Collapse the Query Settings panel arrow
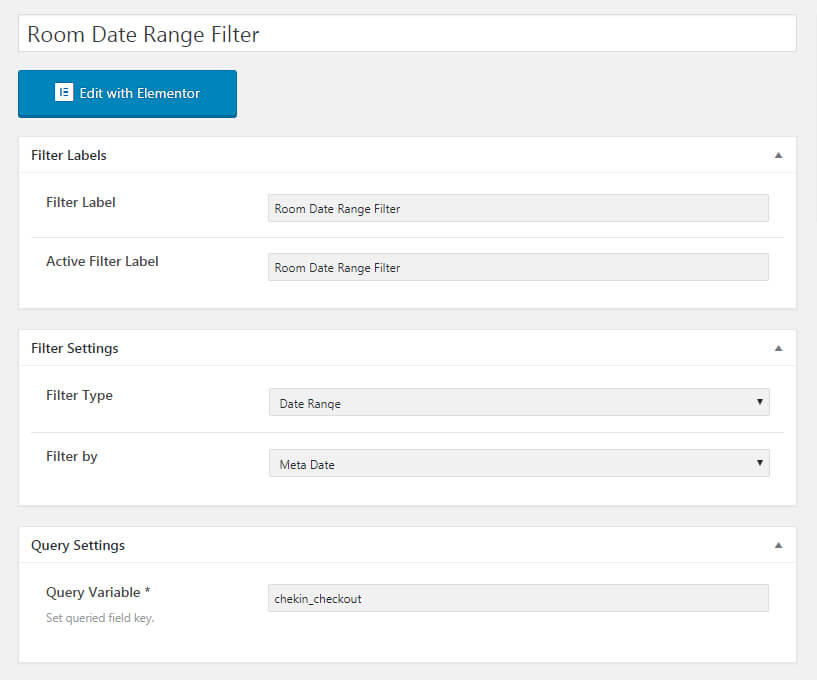The height and width of the screenshot is (680, 817). [778, 545]
